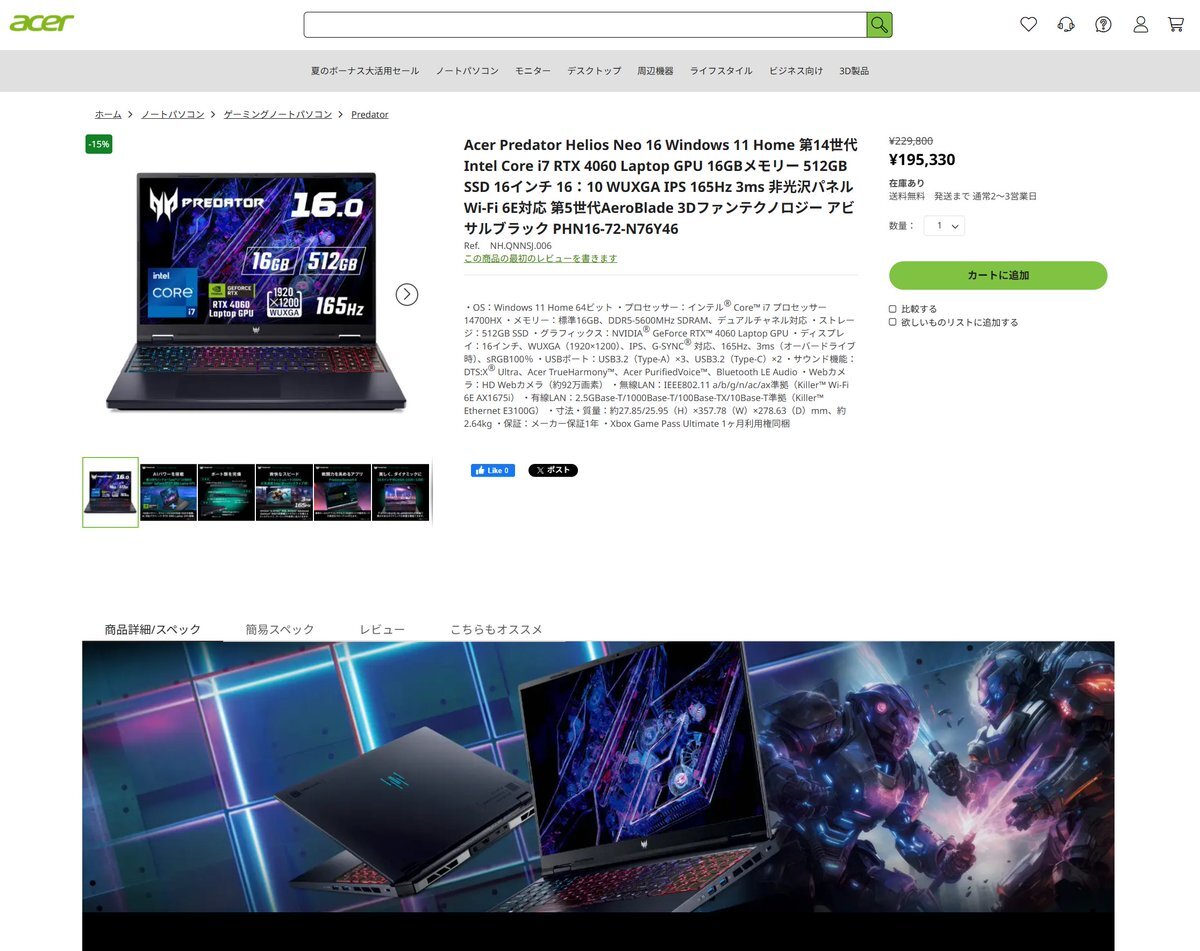Check the 比較する compare checkbox

click(x=893, y=309)
